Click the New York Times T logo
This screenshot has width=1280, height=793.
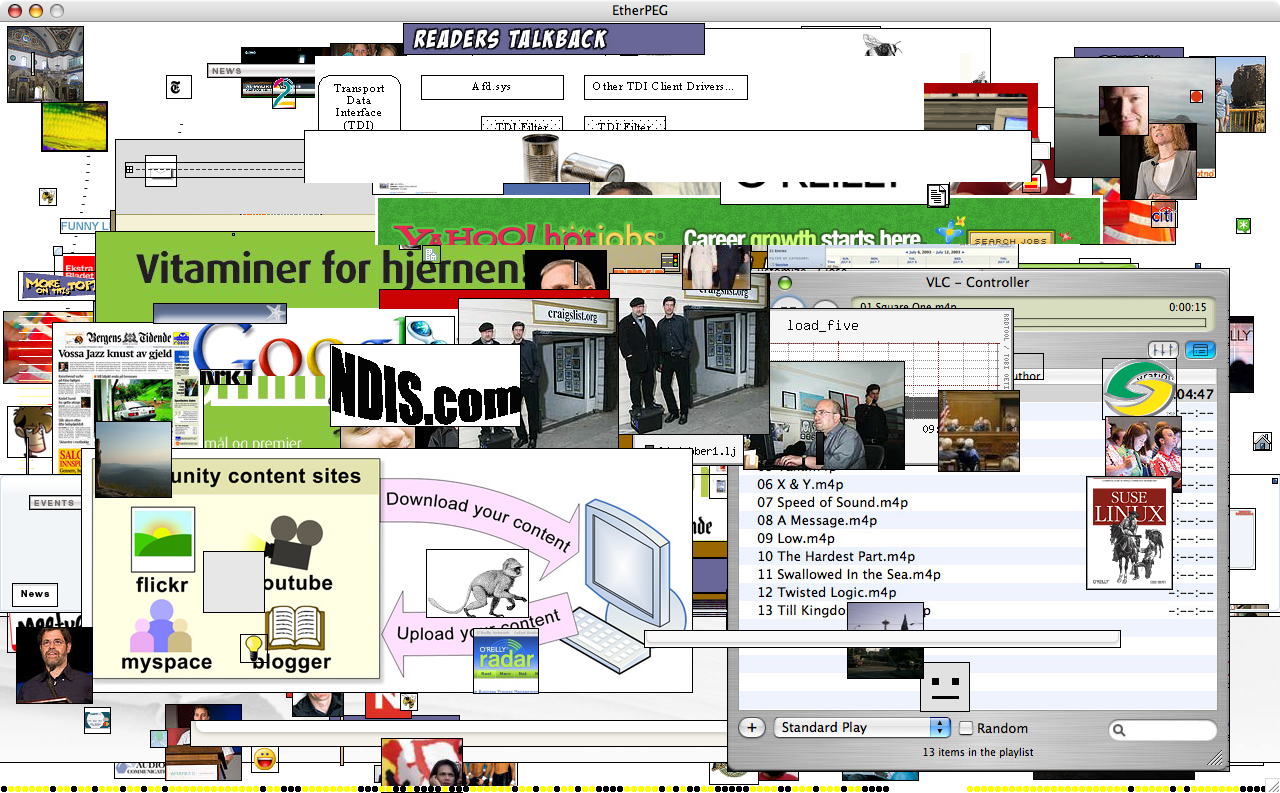click(179, 87)
